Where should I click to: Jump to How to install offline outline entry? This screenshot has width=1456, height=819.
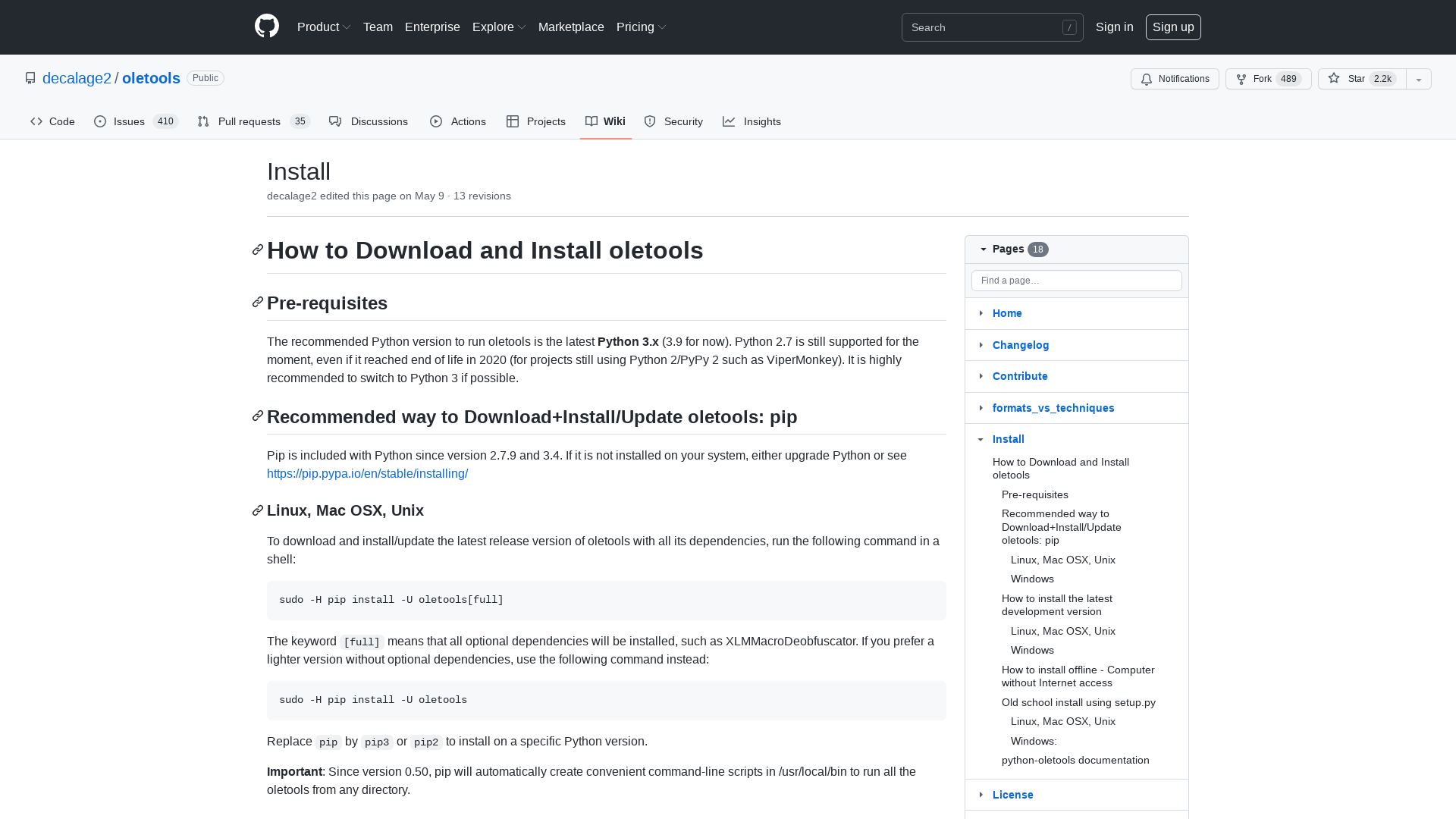click(1078, 676)
